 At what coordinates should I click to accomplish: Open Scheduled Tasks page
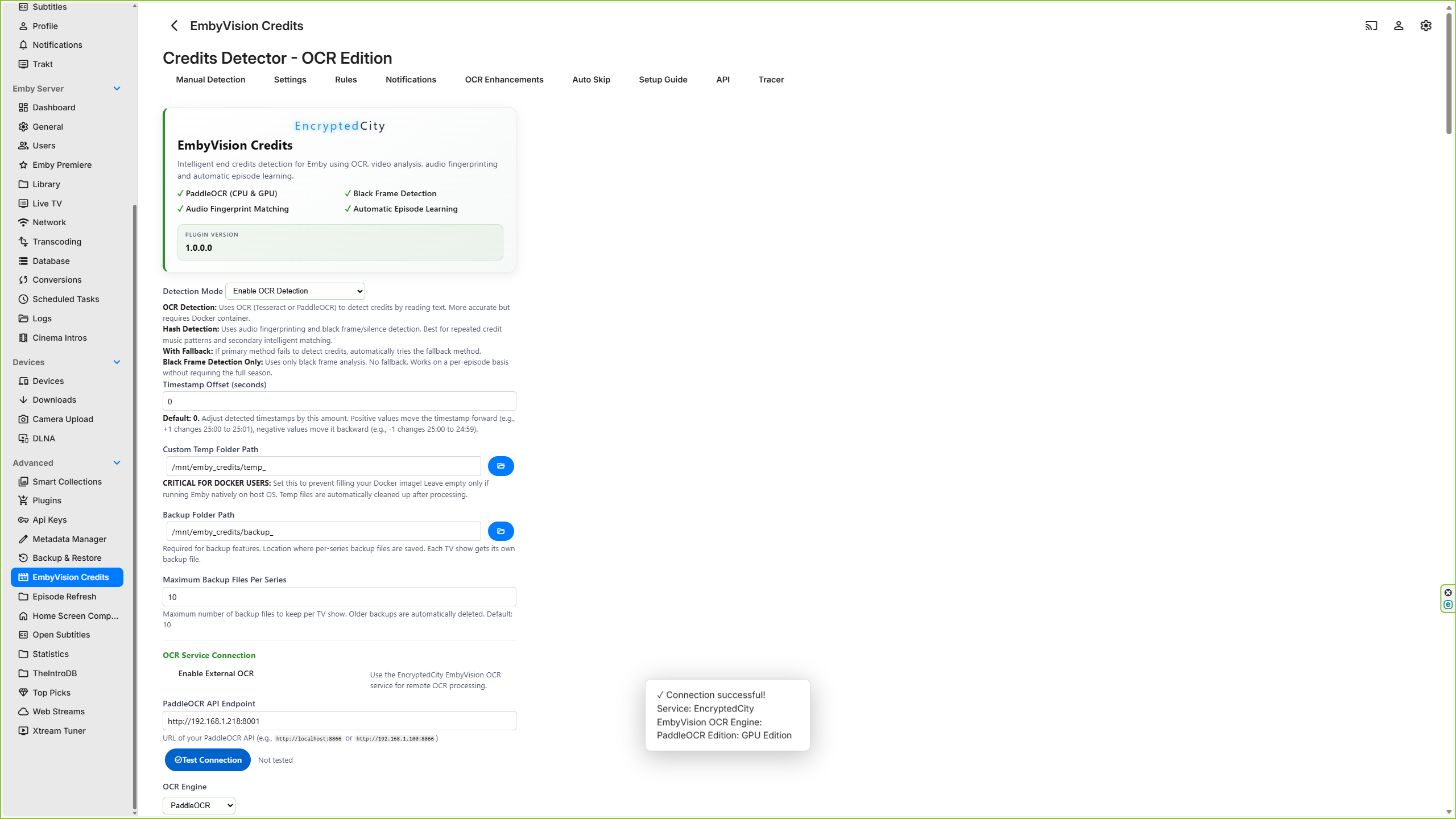[67, 299]
